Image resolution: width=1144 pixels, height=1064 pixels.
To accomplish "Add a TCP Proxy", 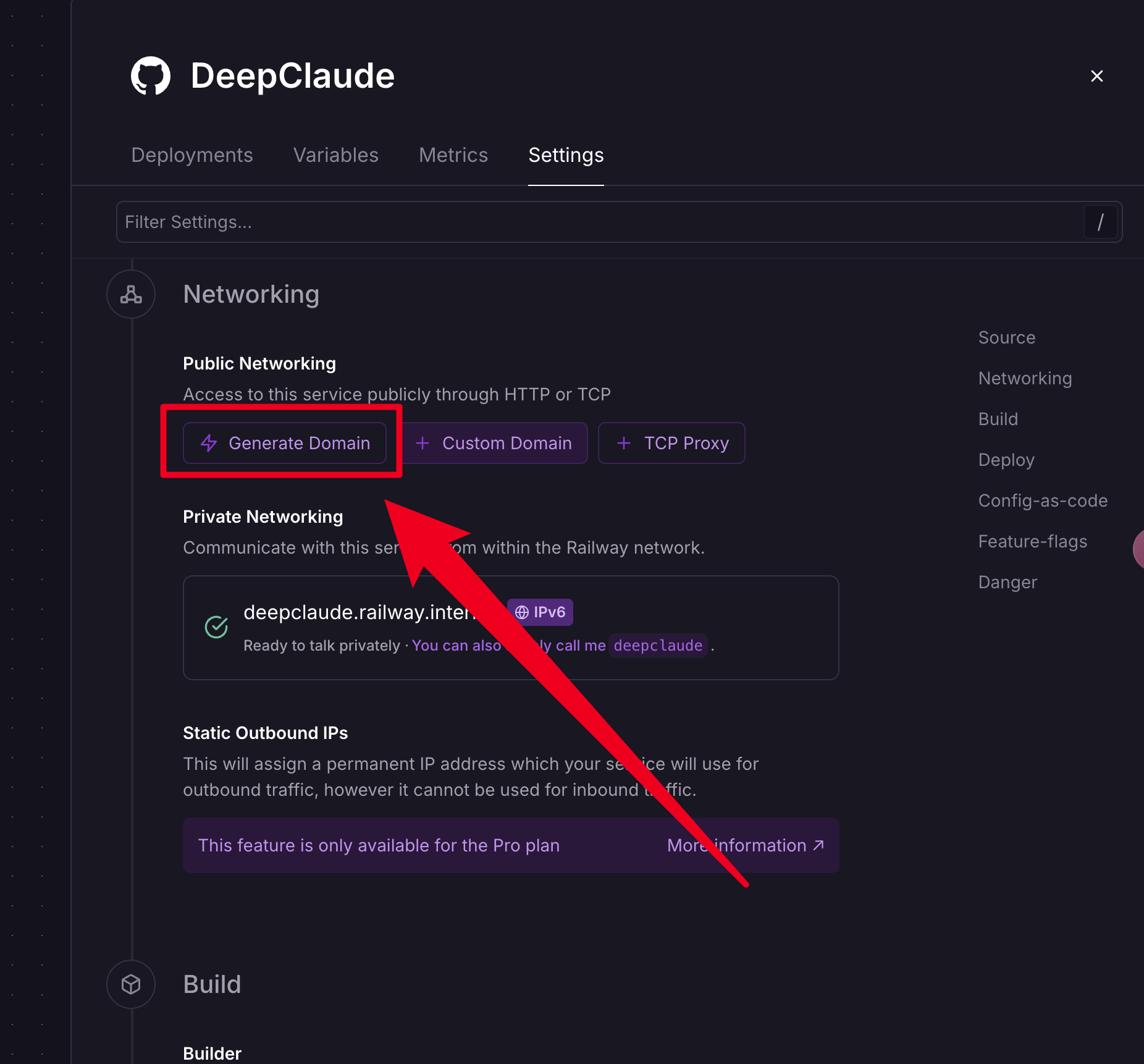I will pos(671,443).
